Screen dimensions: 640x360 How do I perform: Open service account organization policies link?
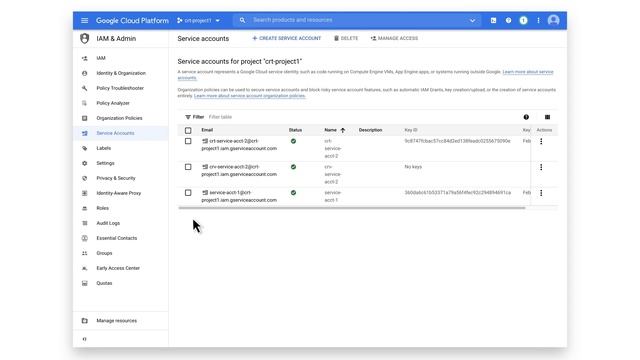pyautogui.click(x=249, y=96)
